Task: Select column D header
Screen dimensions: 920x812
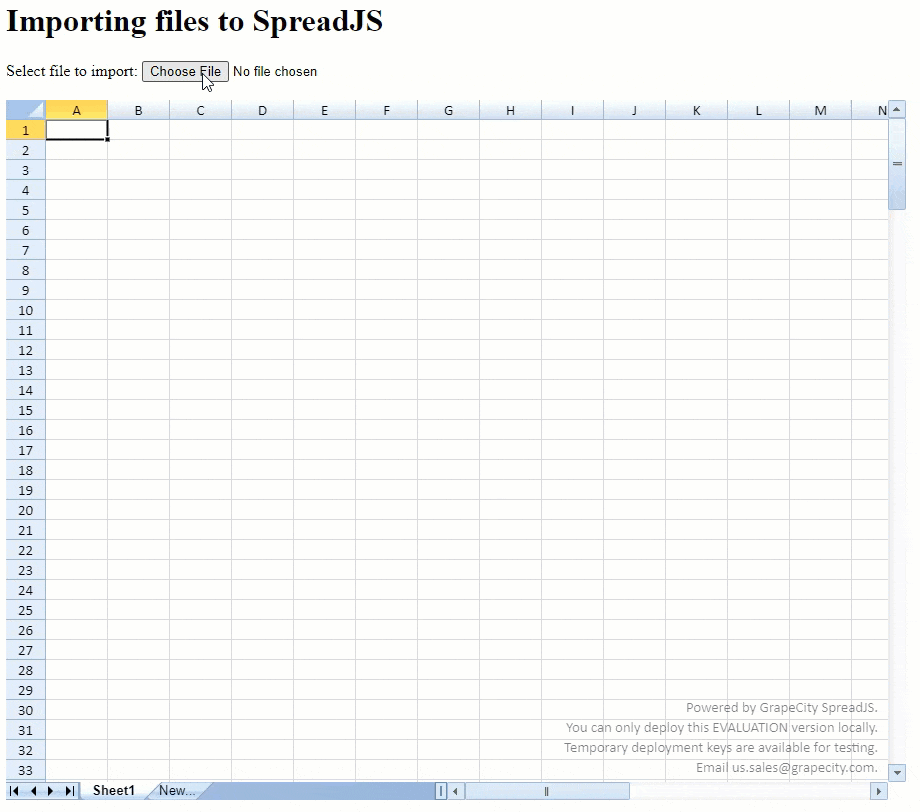Action: tap(262, 110)
